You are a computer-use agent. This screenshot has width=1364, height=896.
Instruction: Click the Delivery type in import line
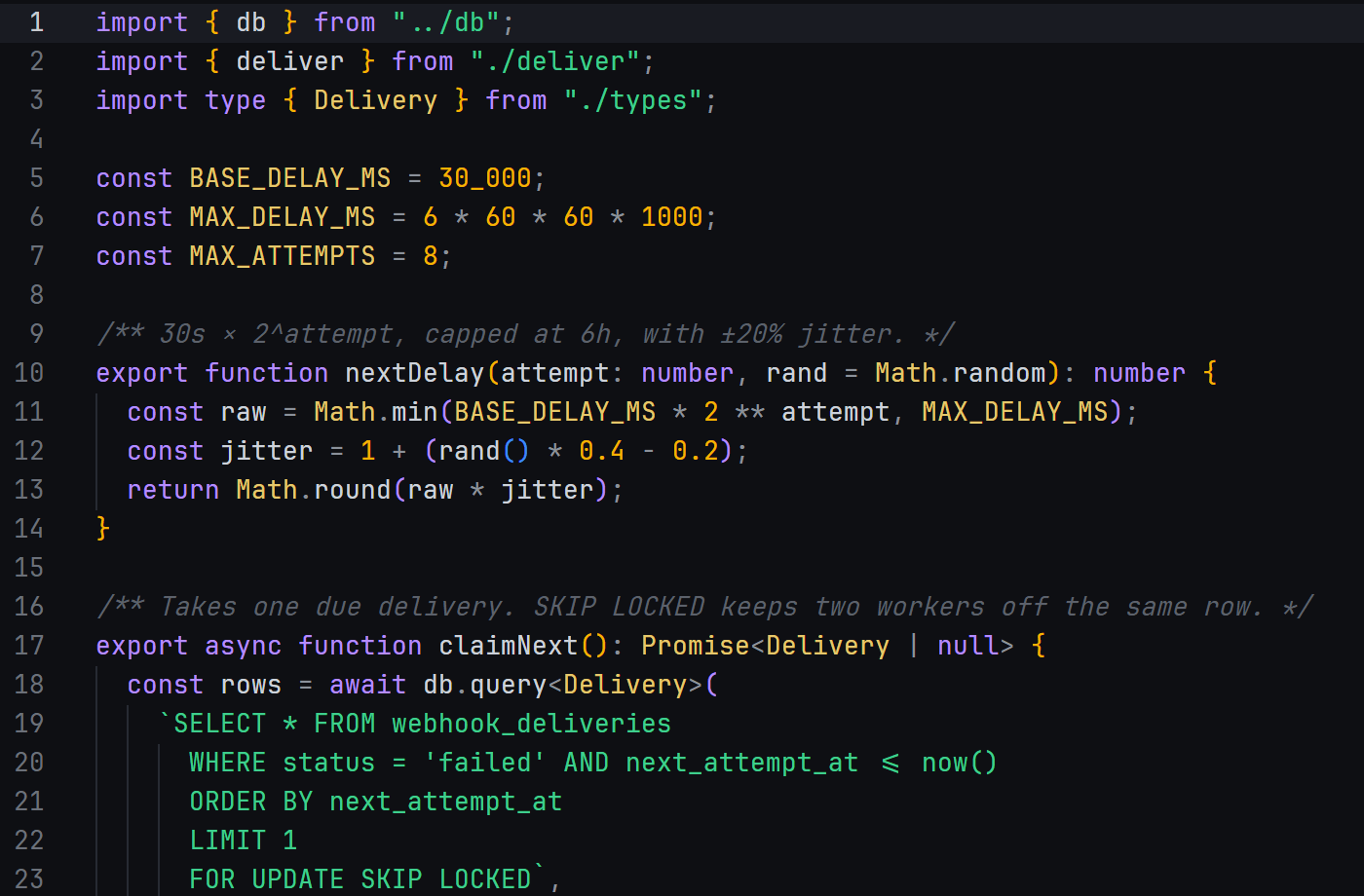[x=376, y=99]
